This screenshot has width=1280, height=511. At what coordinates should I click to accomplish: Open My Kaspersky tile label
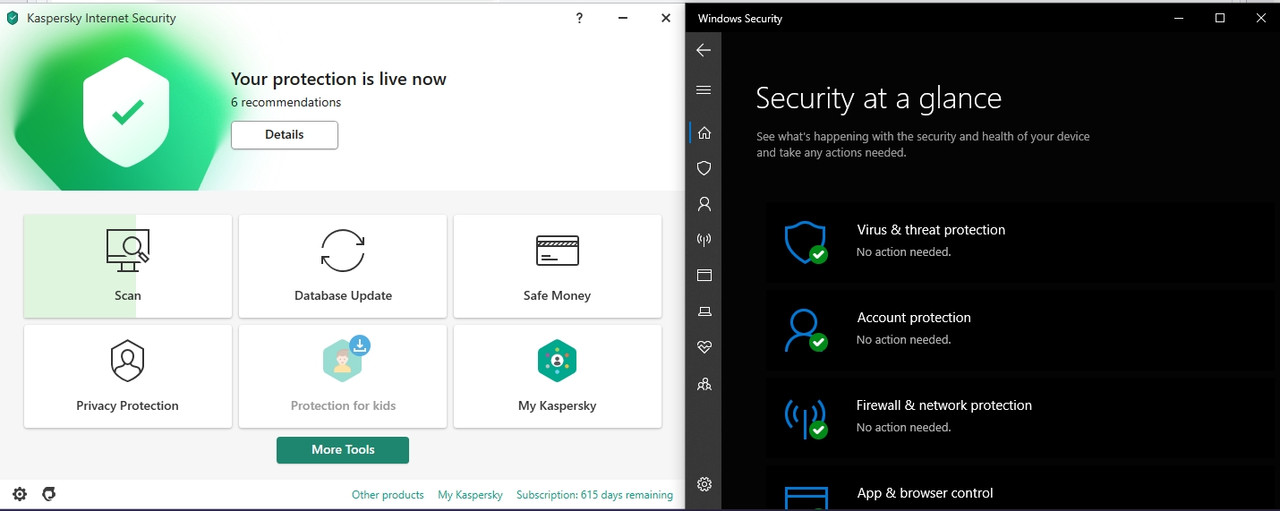click(557, 406)
